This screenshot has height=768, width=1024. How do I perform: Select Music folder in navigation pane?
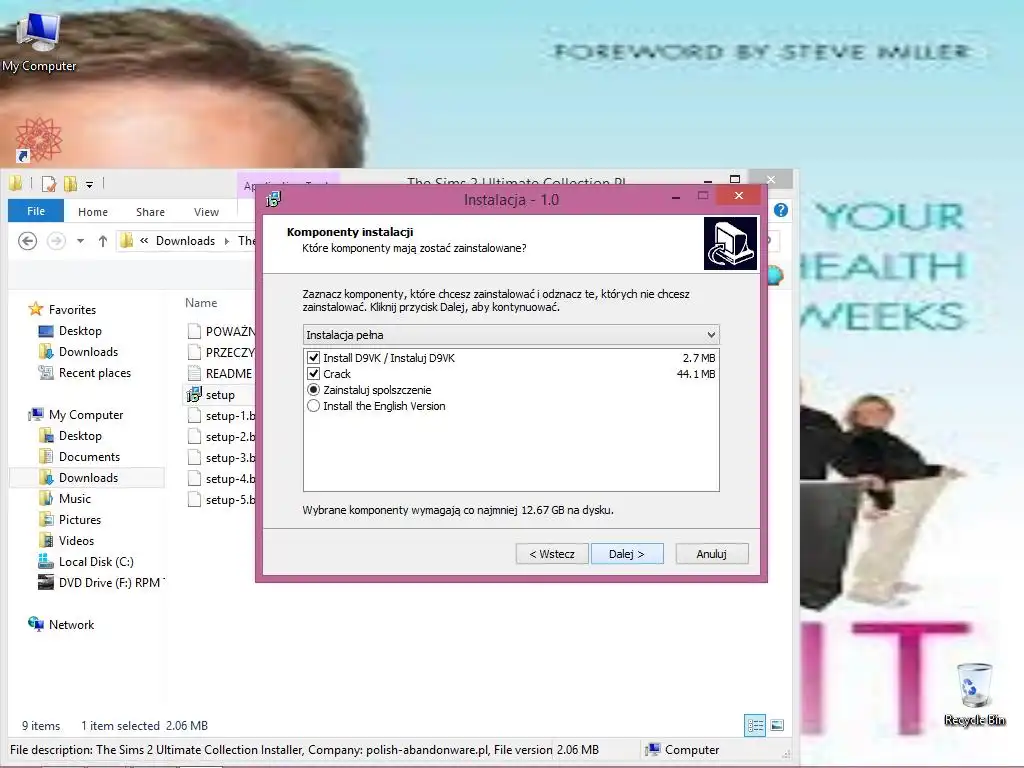74,498
